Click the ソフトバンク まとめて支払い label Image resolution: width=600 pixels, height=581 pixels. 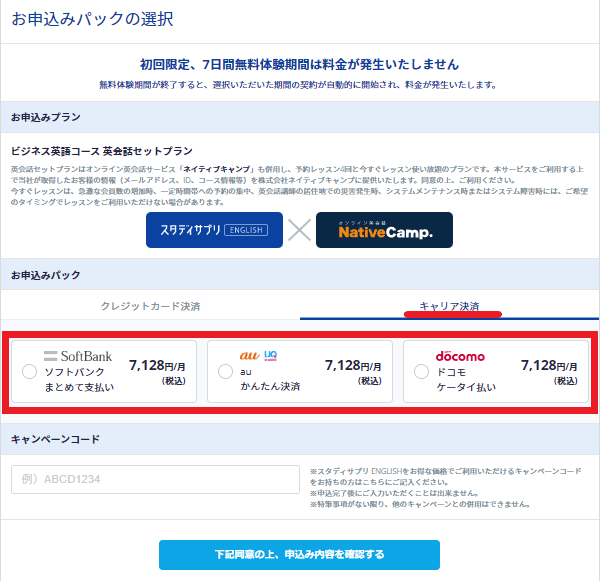pyautogui.click(x=79, y=379)
